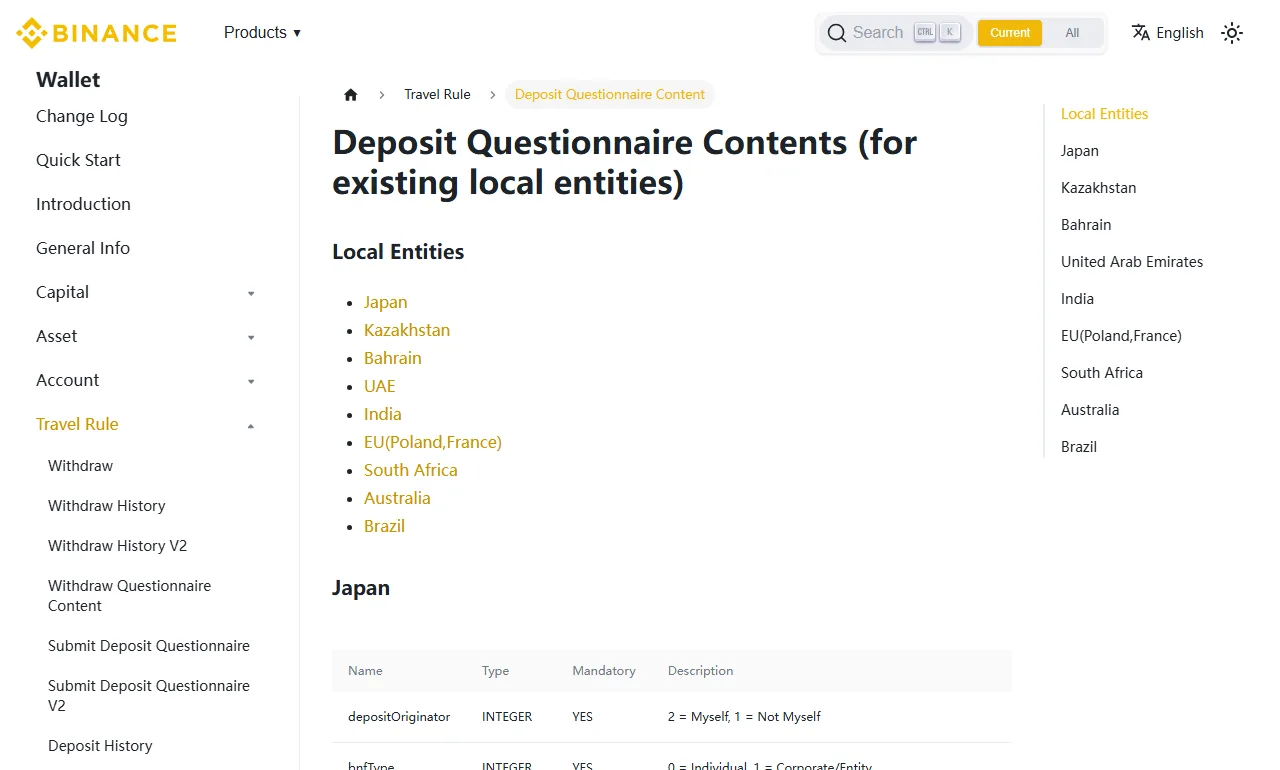The width and height of the screenshot is (1280, 770).
Task: Select the Current search scope toggle
Action: coord(1010,33)
